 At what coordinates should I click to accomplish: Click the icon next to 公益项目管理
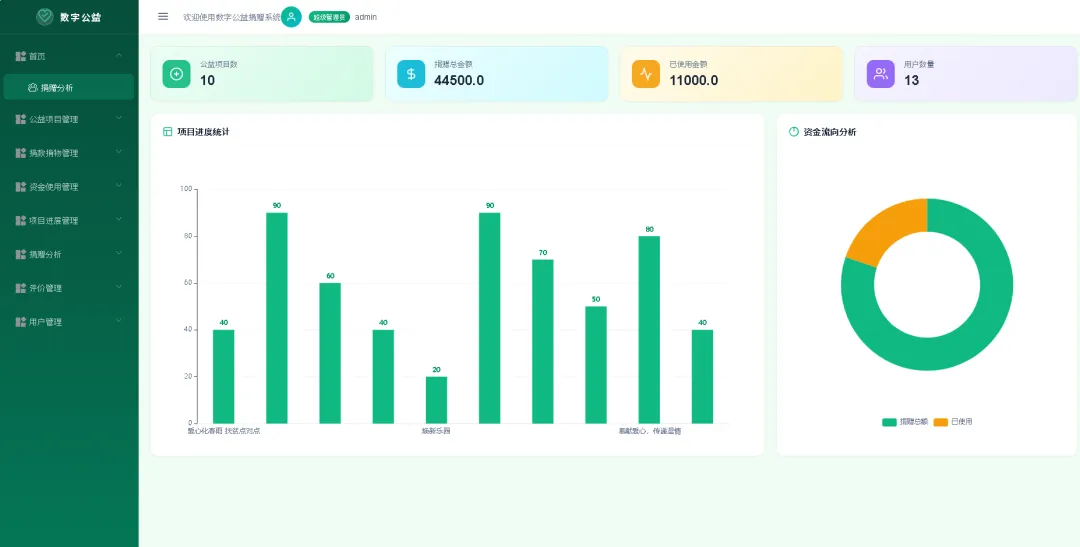coord(21,119)
